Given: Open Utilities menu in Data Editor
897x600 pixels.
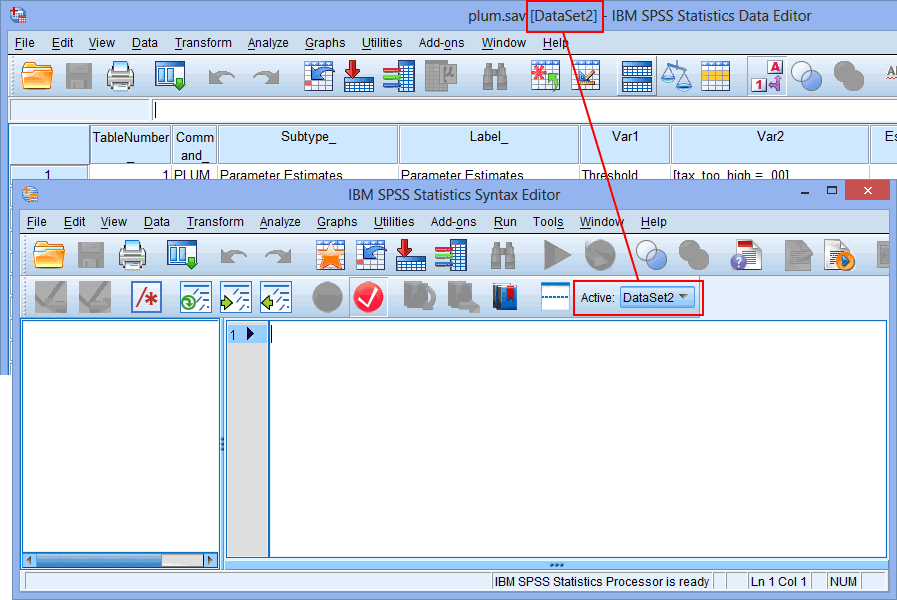Looking at the screenshot, I should [382, 43].
